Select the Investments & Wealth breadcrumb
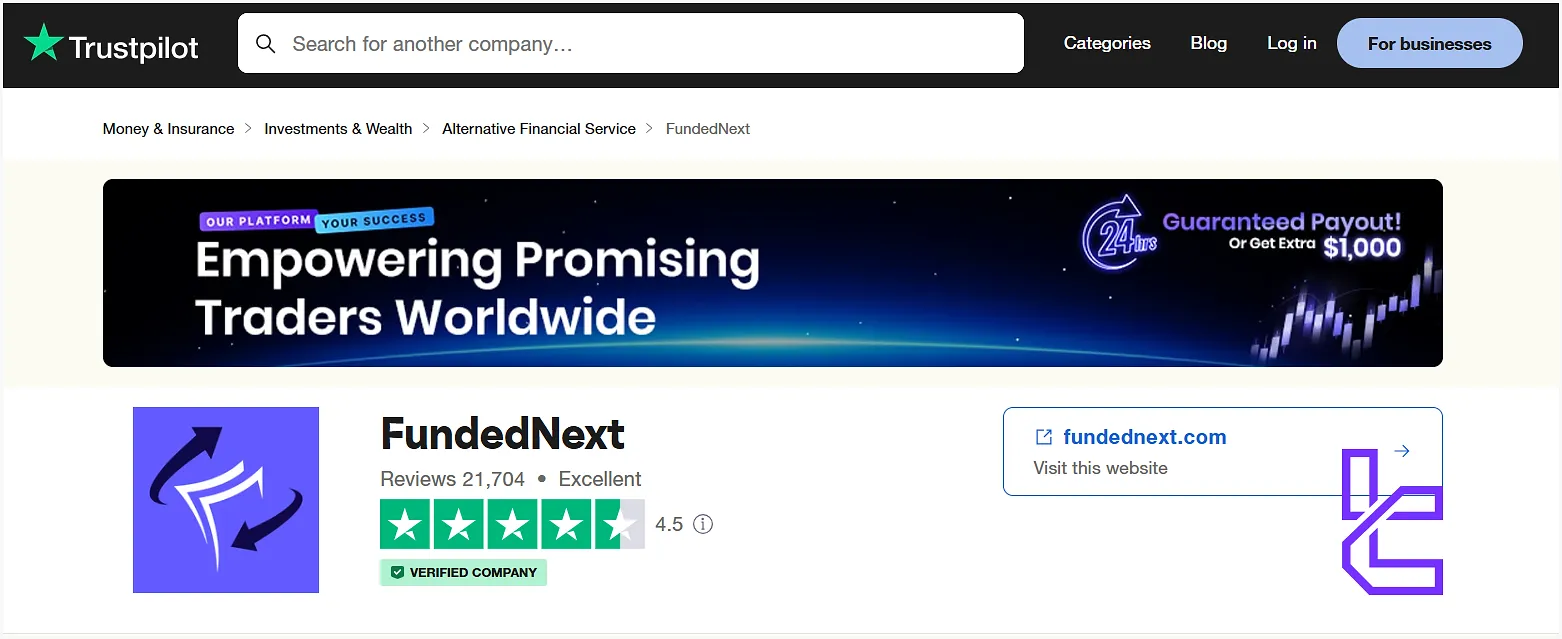This screenshot has width=1562, height=639. pos(337,128)
